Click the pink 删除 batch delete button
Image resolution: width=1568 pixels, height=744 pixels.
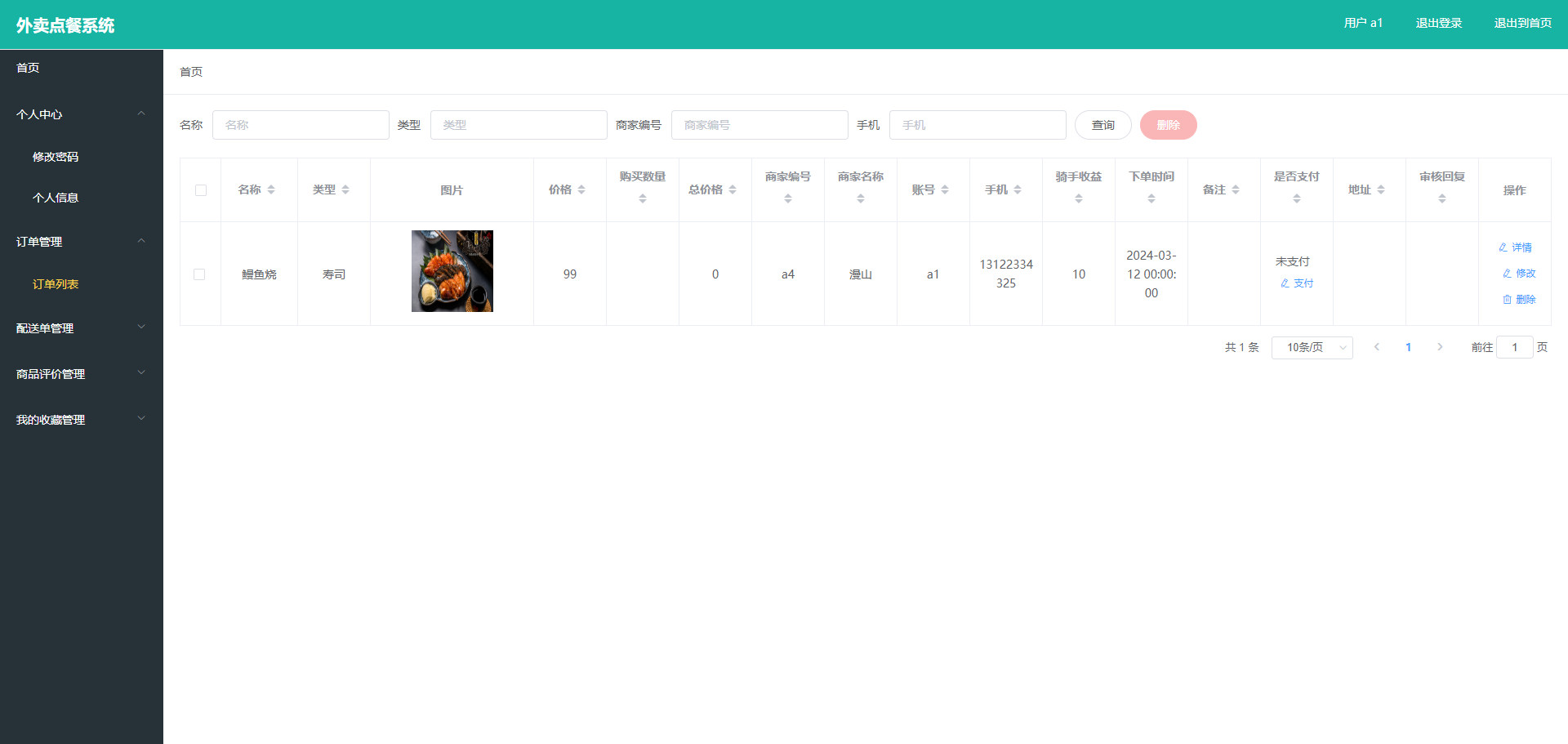pyautogui.click(x=1169, y=125)
